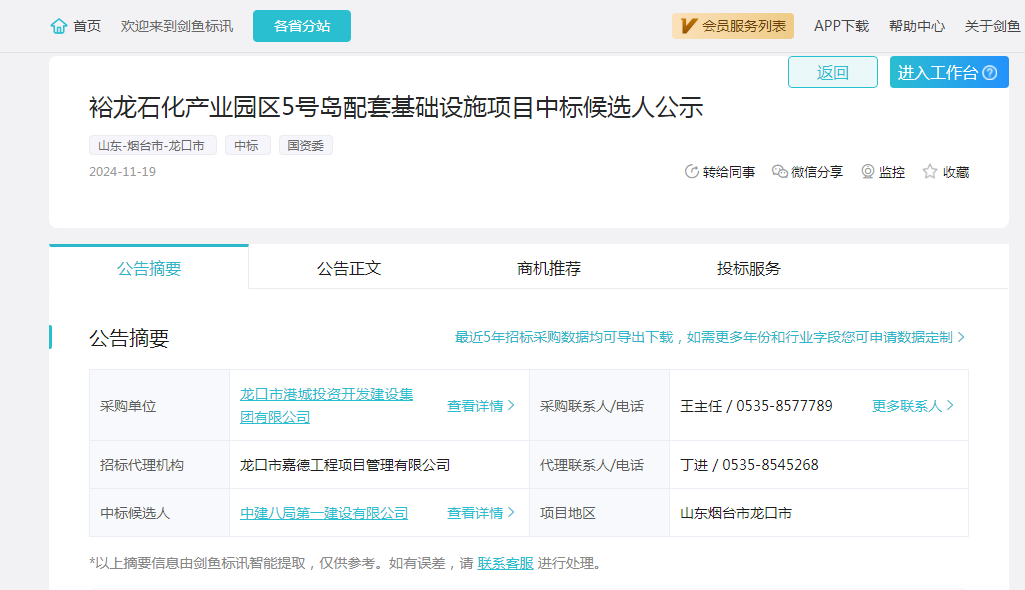
Task: Click the 返回 button
Action: pos(832,72)
